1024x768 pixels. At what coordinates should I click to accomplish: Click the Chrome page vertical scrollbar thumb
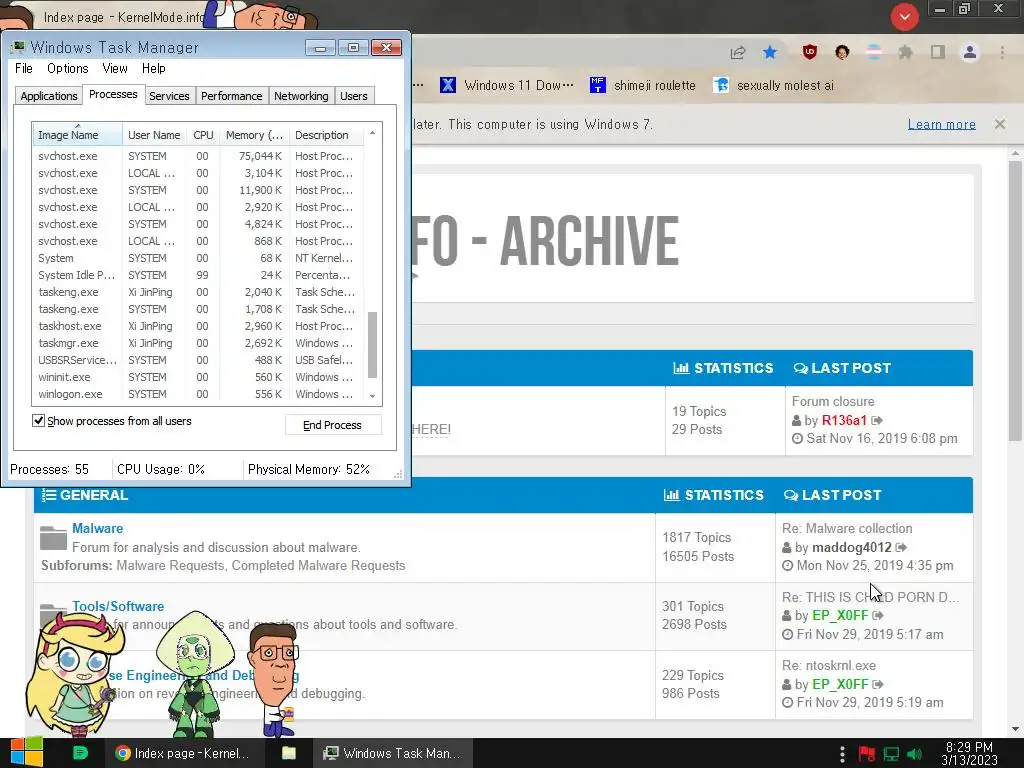pos(1015,299)
